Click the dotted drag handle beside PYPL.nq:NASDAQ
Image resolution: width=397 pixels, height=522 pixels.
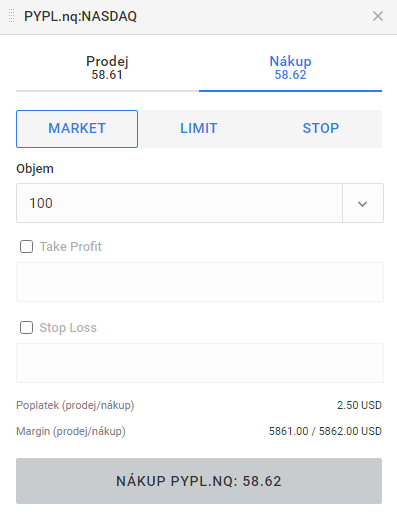point(11,16)
